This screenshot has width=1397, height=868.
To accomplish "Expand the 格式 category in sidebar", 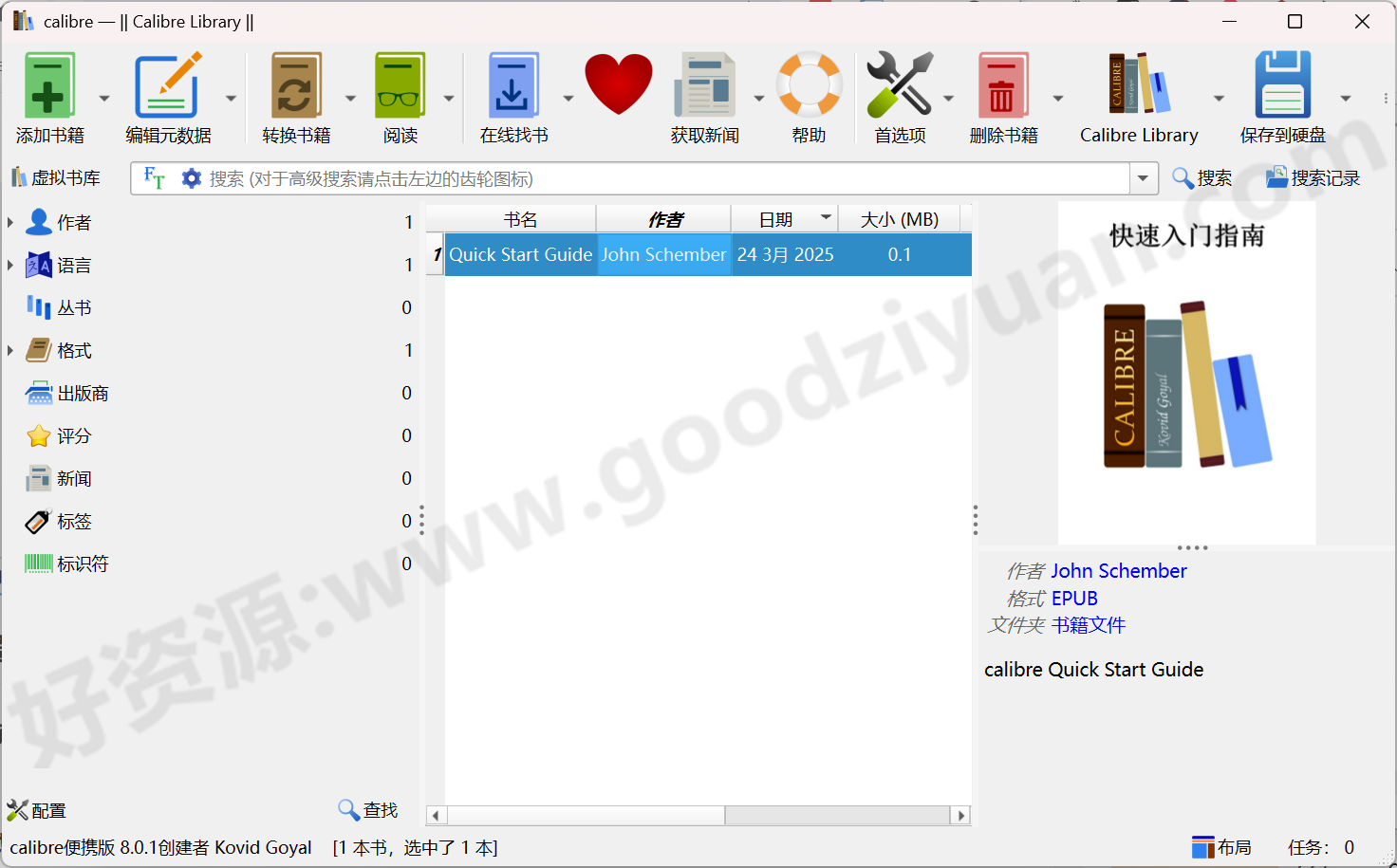I will 10,350.
